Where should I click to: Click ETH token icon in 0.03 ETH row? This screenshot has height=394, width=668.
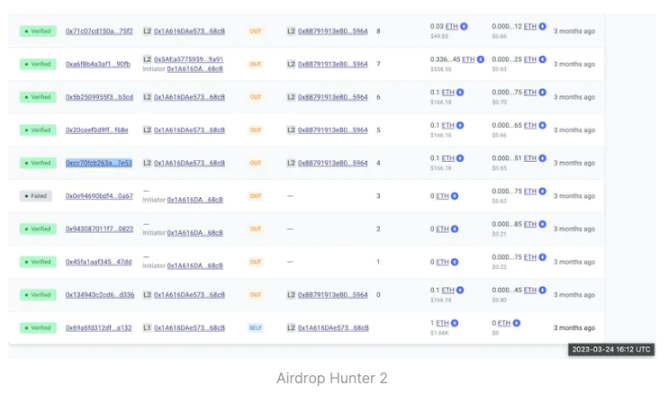(464, 26)
